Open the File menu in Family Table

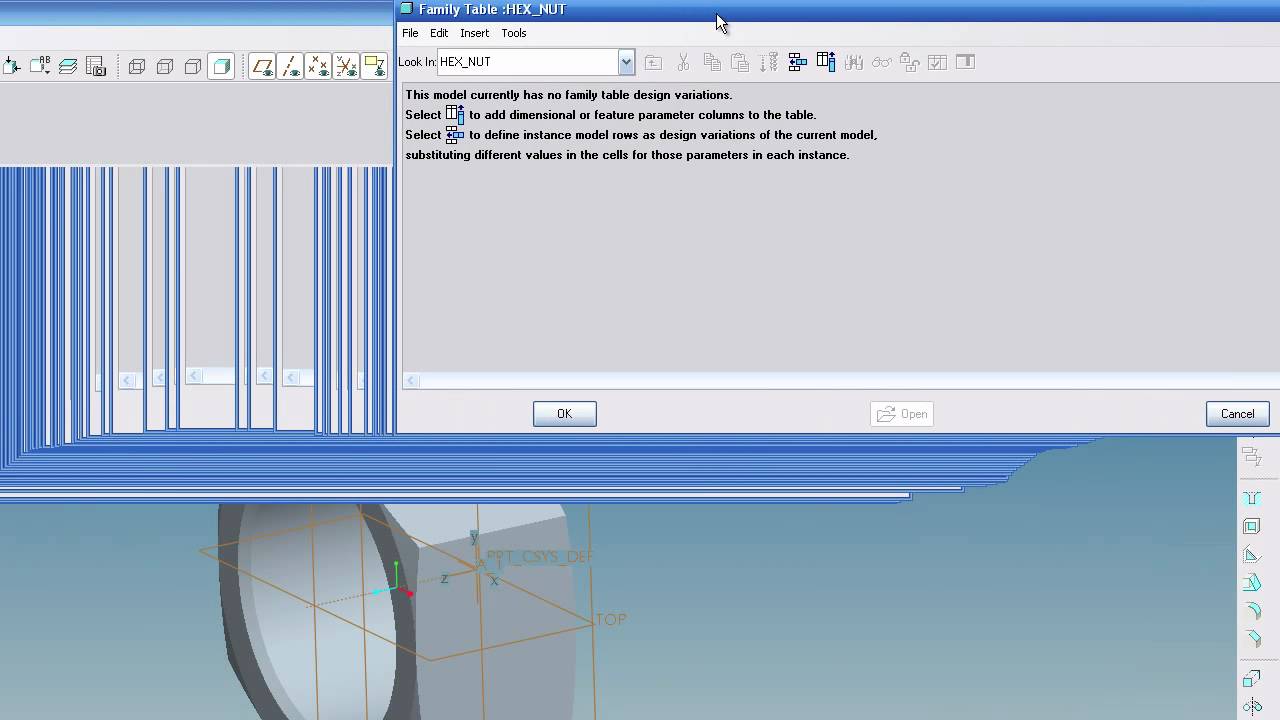pyautogui.click(x=410, y=33)
